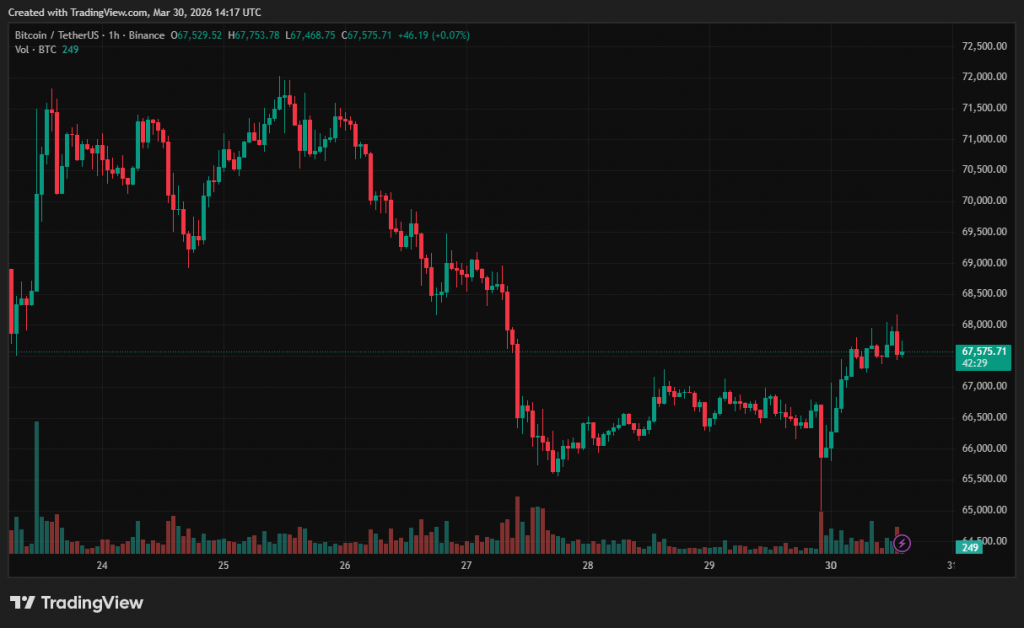Click the 1h interval in chart legend
Screen dimensions: 1024x628
115,35
